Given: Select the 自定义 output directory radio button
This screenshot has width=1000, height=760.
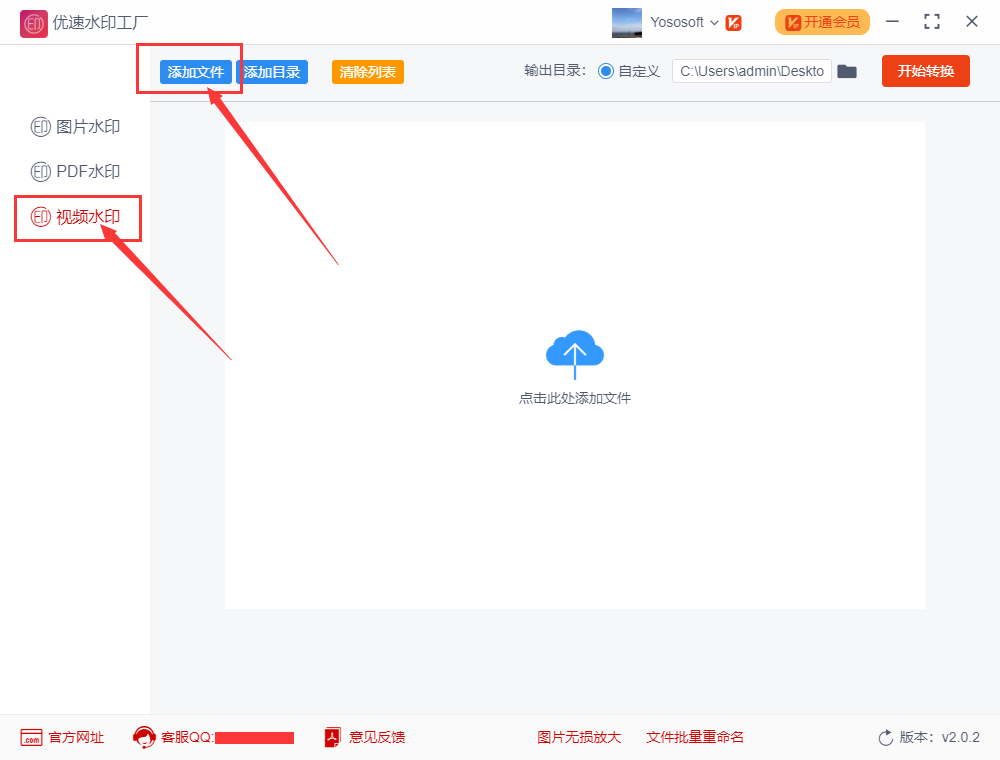Looking at the screenshot, I should [x=607, y=71].
